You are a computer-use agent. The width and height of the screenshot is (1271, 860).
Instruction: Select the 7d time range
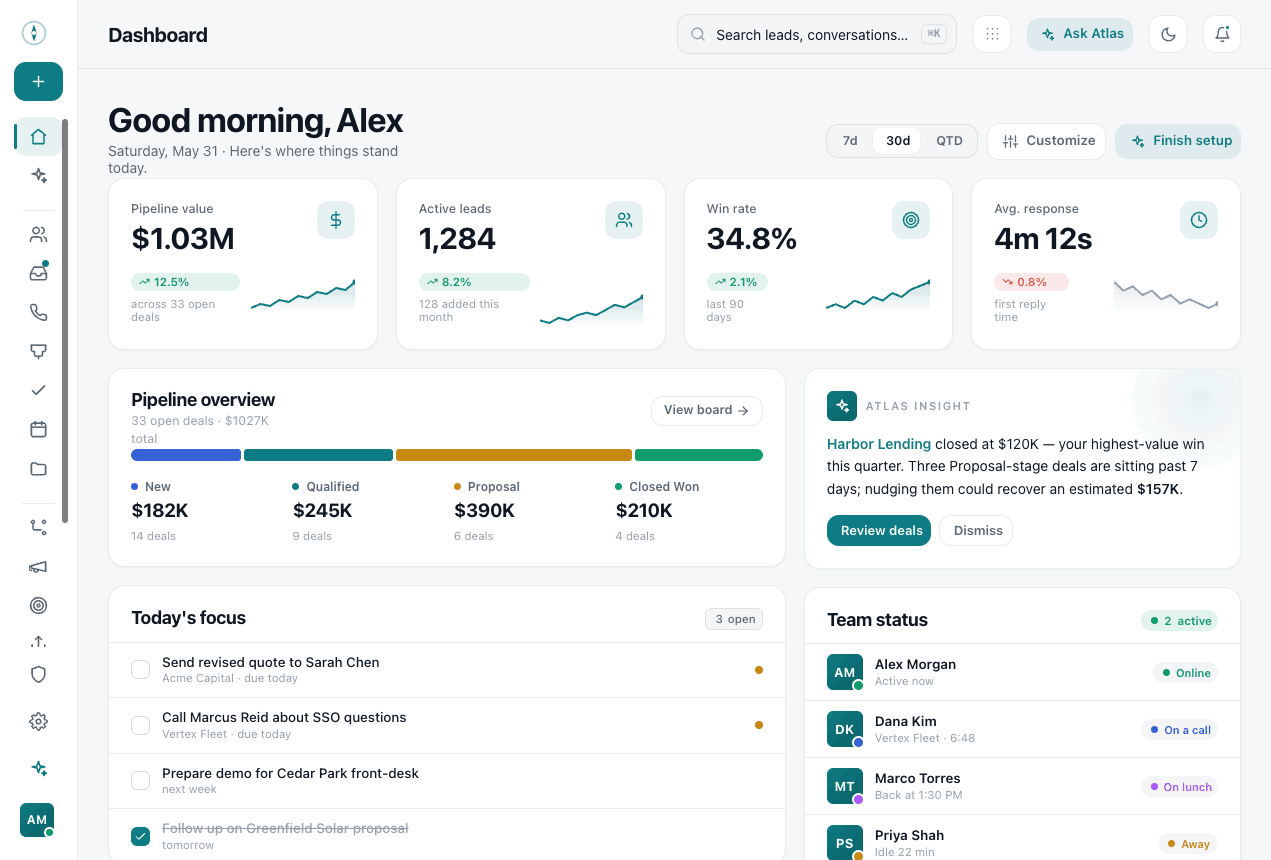click(x=850, y=141)
